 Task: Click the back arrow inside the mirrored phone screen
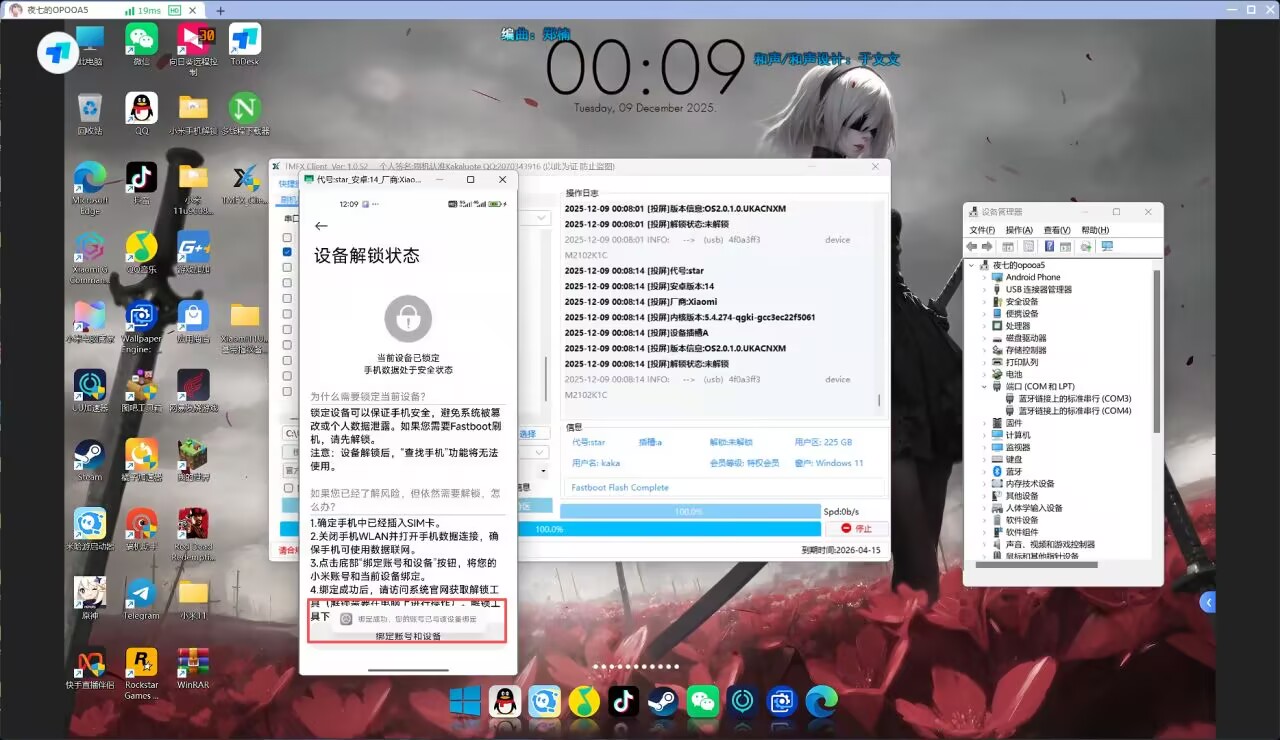[320, 226]
